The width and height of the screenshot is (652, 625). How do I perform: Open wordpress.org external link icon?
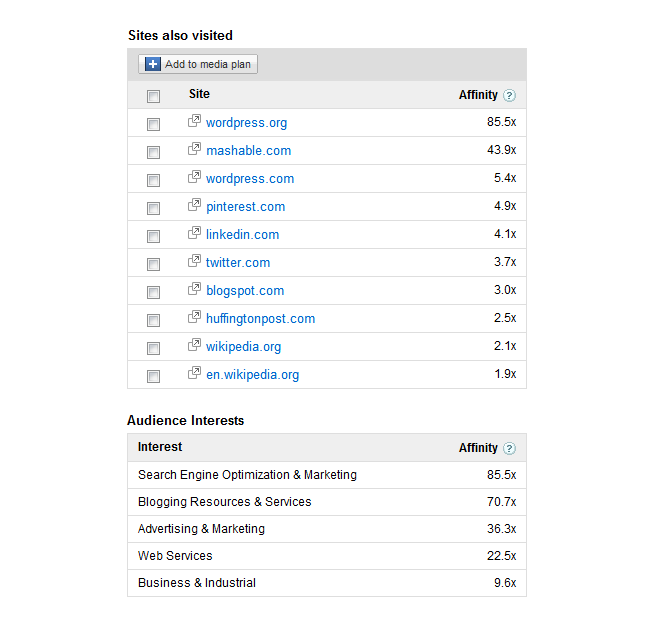click(x=194, y=121)
